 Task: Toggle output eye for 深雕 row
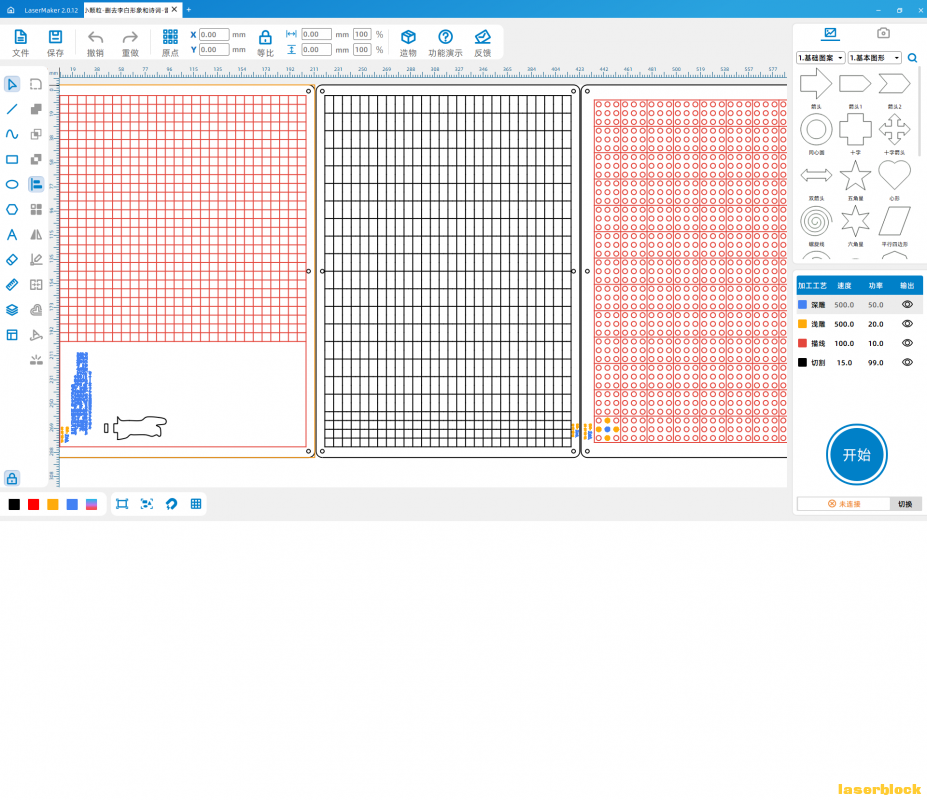[x=907, y=305]
